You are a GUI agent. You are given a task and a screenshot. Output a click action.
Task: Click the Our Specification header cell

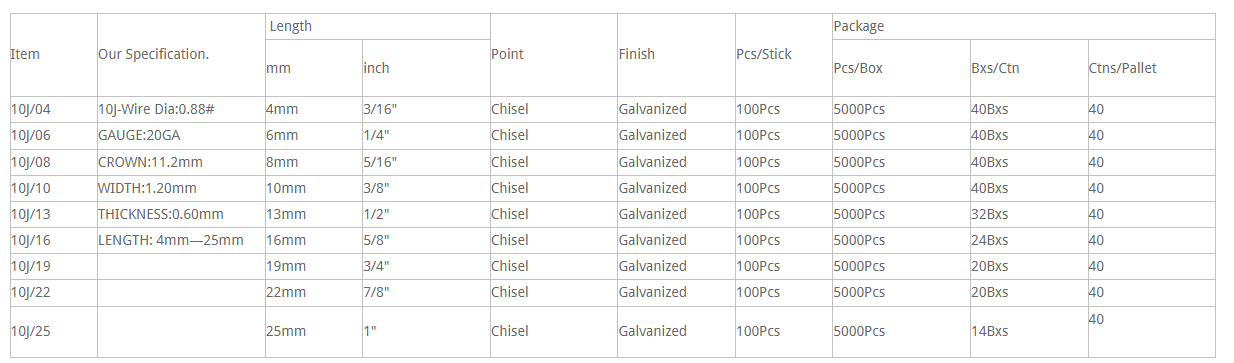click(x=181, y=54)
